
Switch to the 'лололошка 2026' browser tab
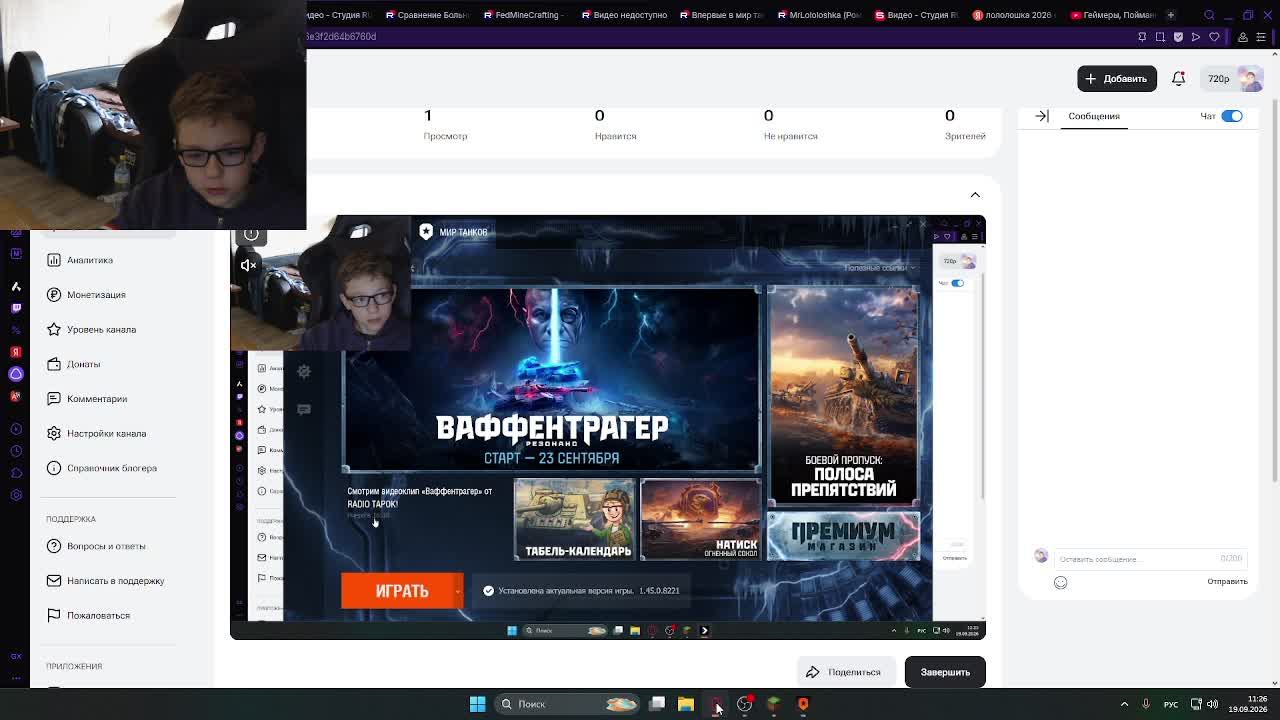coord(1013,15)
